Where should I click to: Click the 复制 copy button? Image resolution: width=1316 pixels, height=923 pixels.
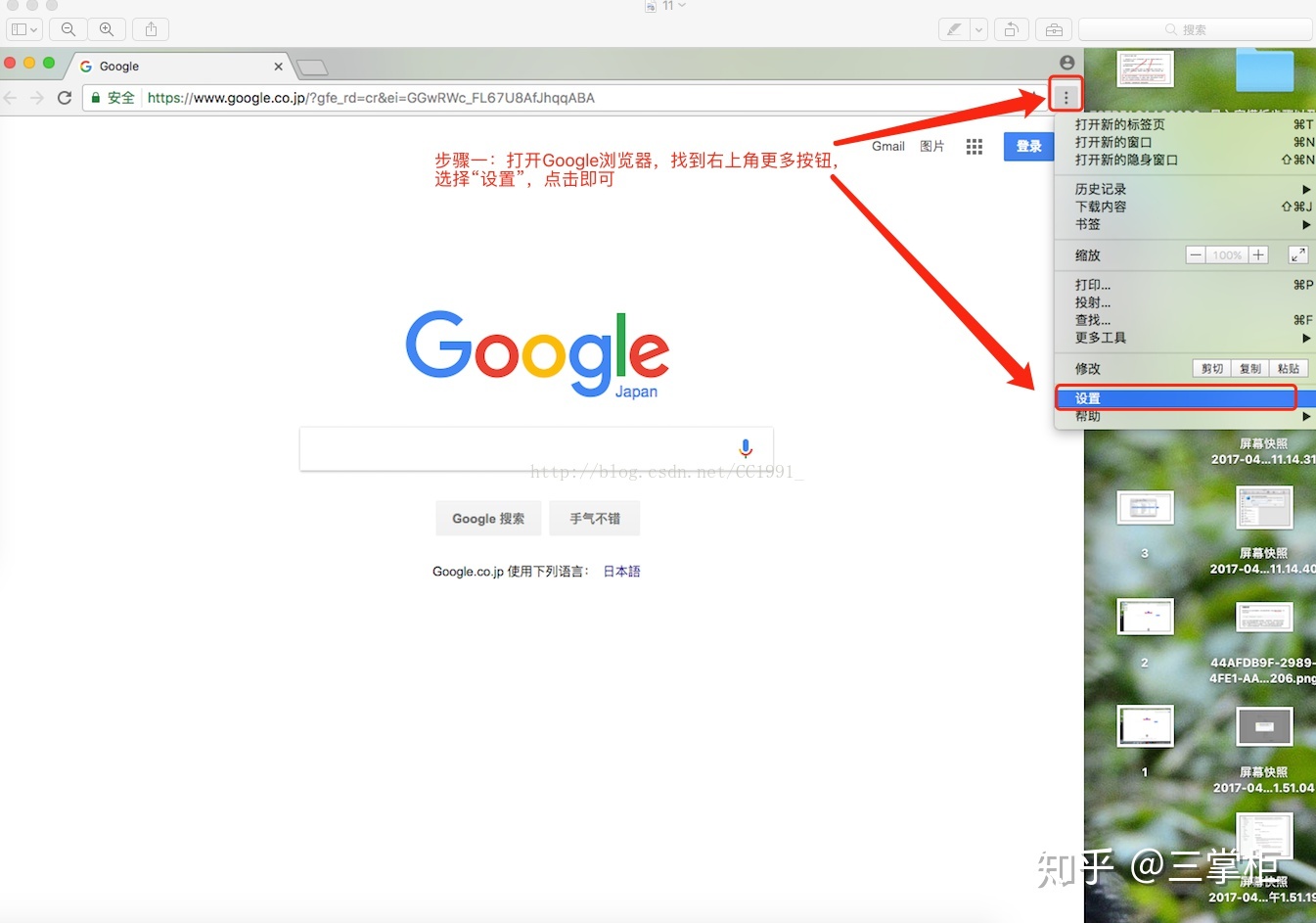(1250, 368)
